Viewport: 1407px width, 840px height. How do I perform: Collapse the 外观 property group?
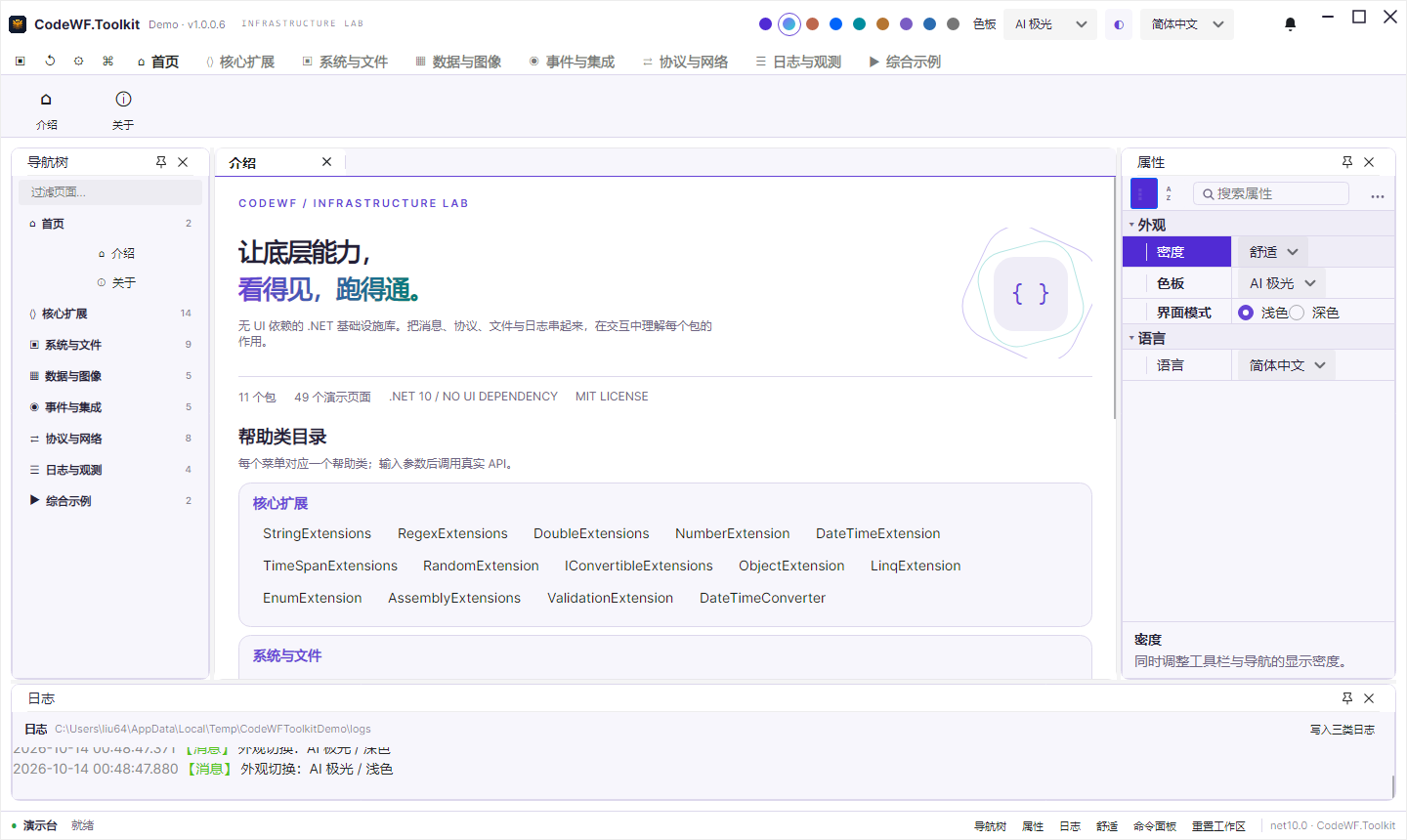pos(1131,225)
